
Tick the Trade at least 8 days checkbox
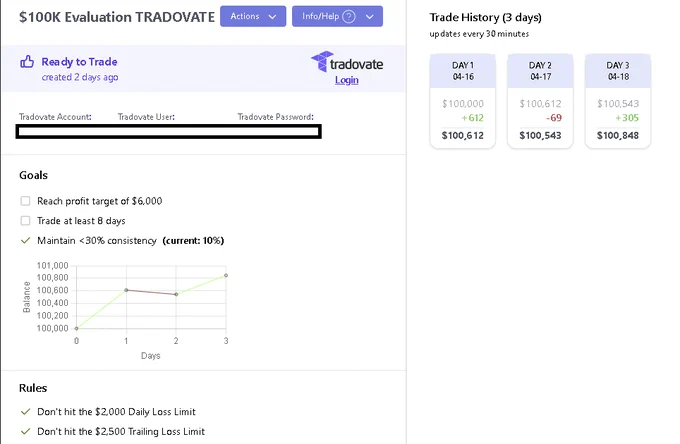click(x=26, y=221)
